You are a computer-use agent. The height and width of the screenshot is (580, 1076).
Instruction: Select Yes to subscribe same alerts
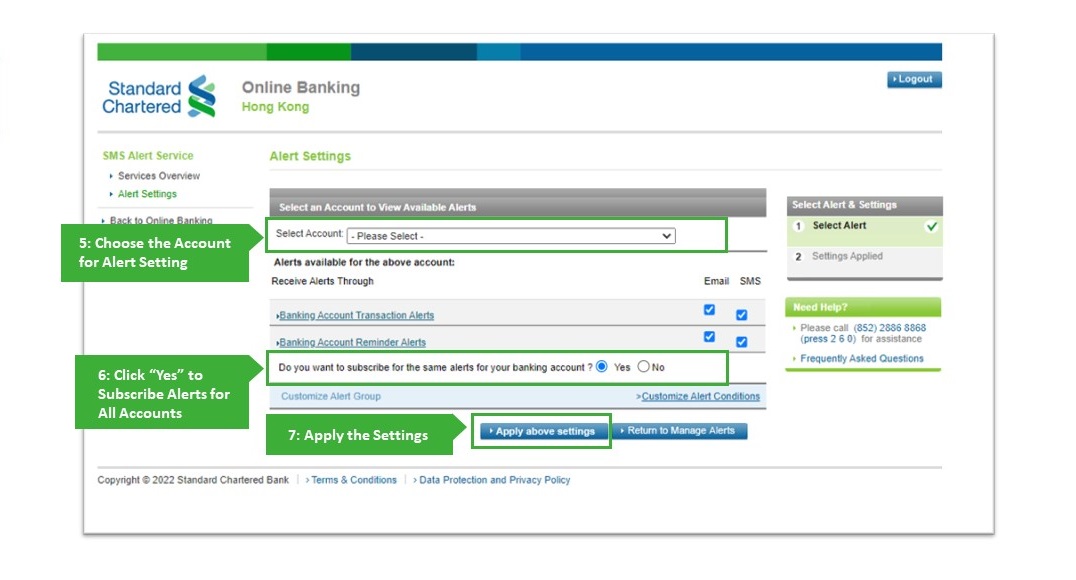pyautogui.click(x=602, y=367)
